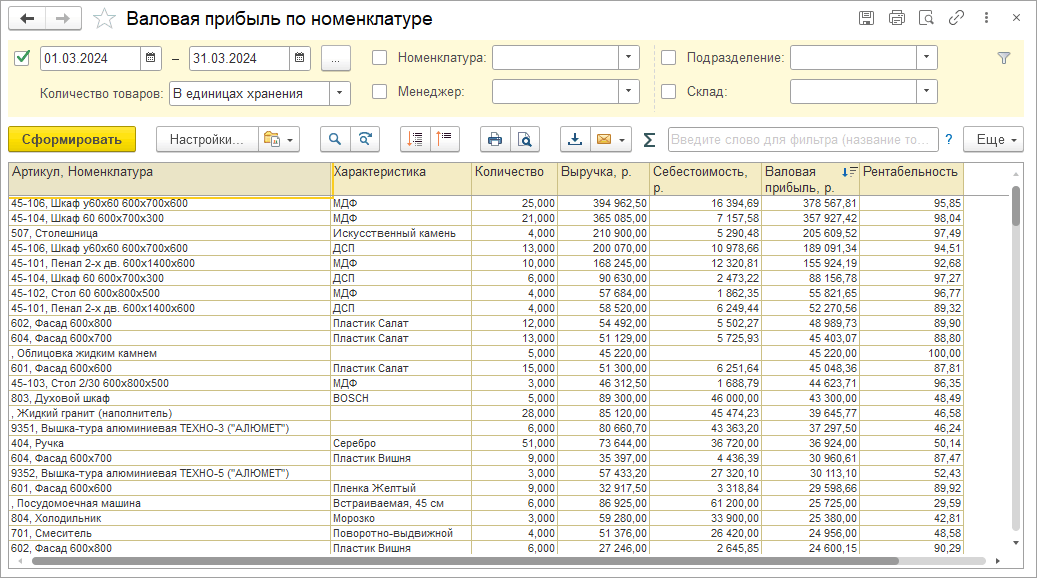Open the Настройки... button
The width and height of the screenshot is (1037, 578).
(206, 139)
